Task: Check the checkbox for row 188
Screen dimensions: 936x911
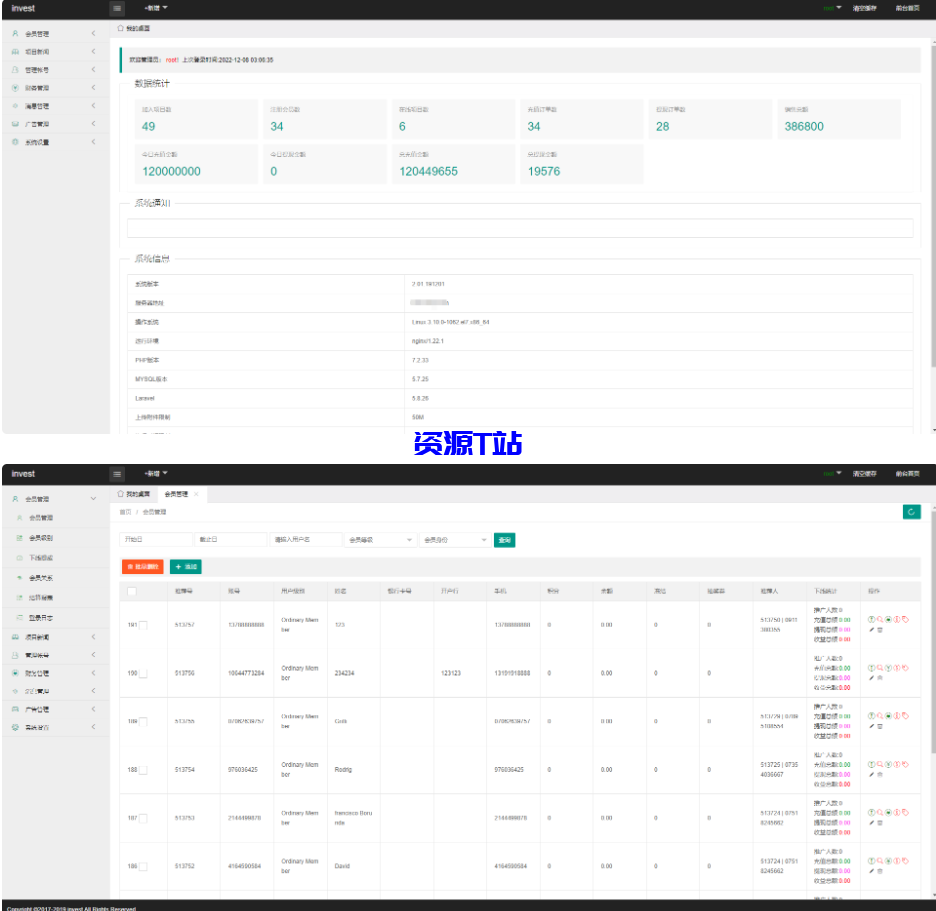Action: [143, 770]
